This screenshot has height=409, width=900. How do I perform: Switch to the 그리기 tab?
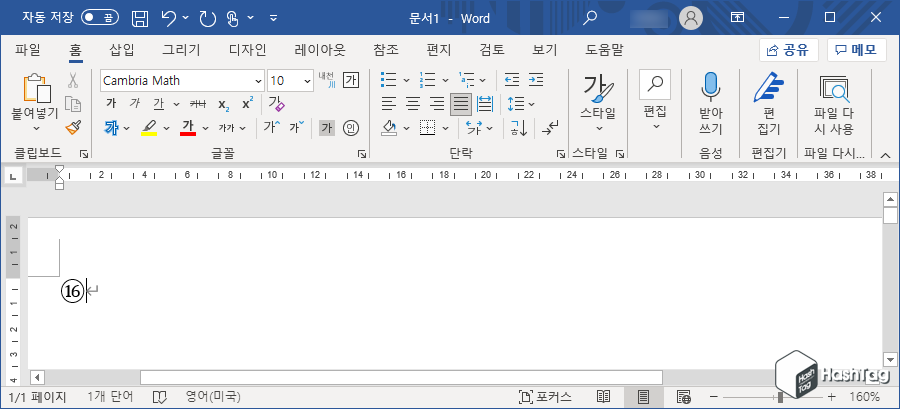[x=181, y=50]
